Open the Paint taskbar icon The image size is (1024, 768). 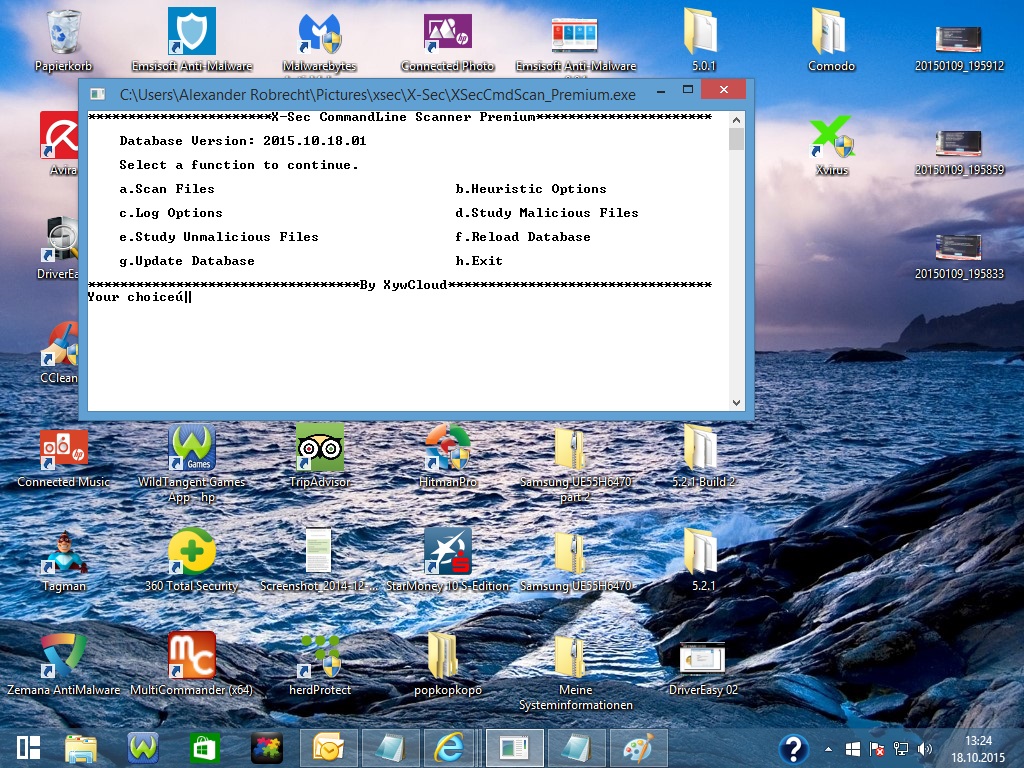coord(637,748)
